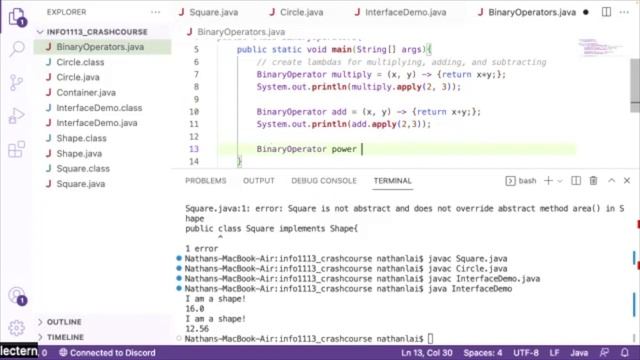Open the Run and Debug view
640x360 pixels.
(17, 116)
